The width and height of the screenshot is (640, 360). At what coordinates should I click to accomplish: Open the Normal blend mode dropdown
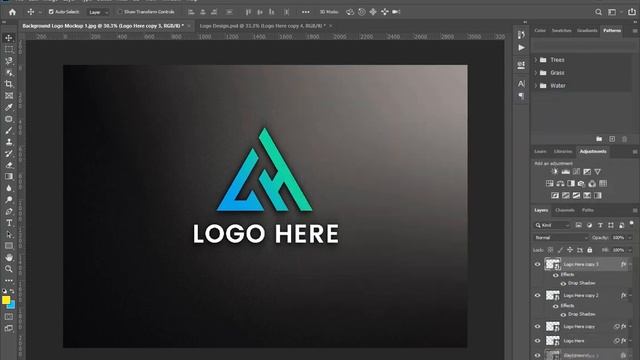click(560, 238)
